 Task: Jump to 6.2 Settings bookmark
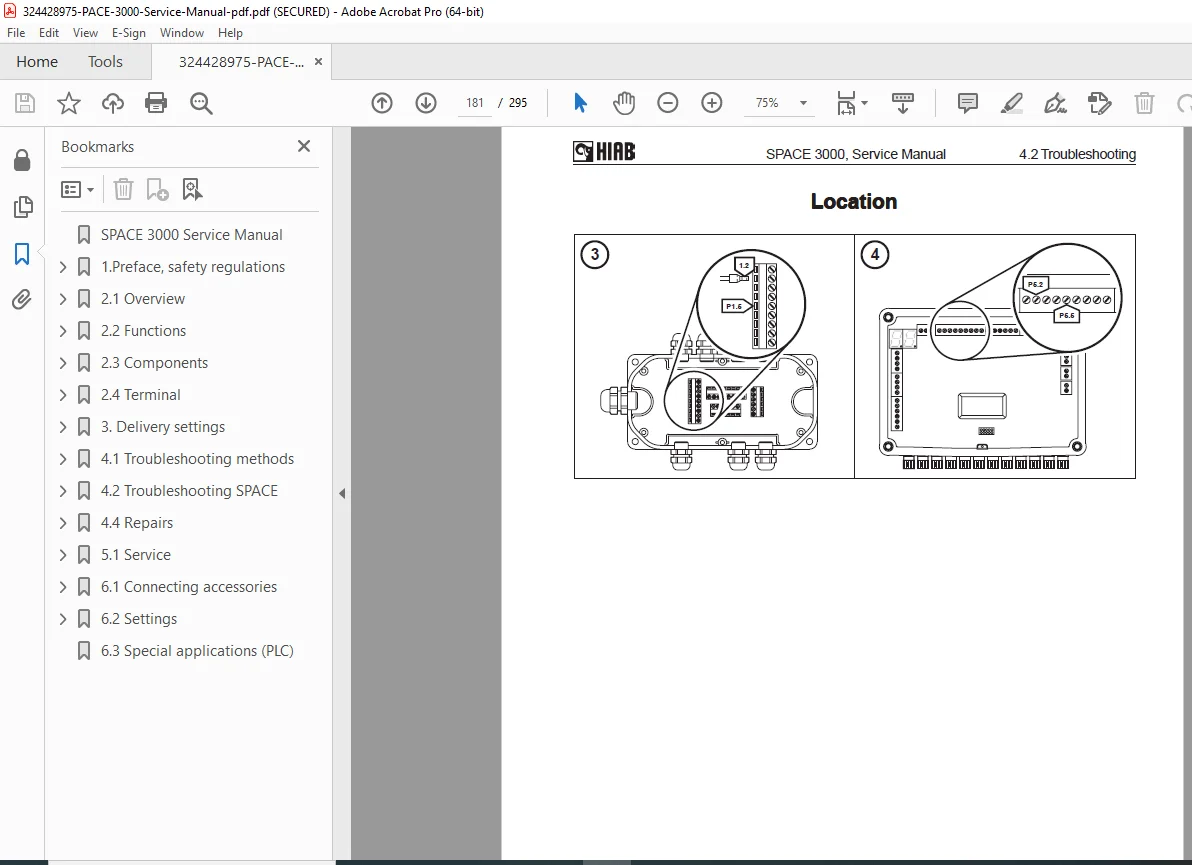(x=139, y=619)
